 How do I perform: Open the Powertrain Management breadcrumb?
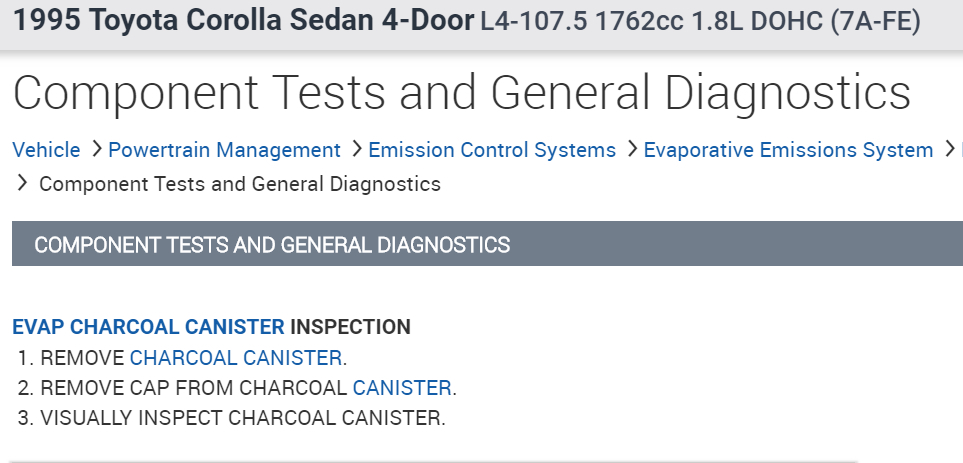224,150
